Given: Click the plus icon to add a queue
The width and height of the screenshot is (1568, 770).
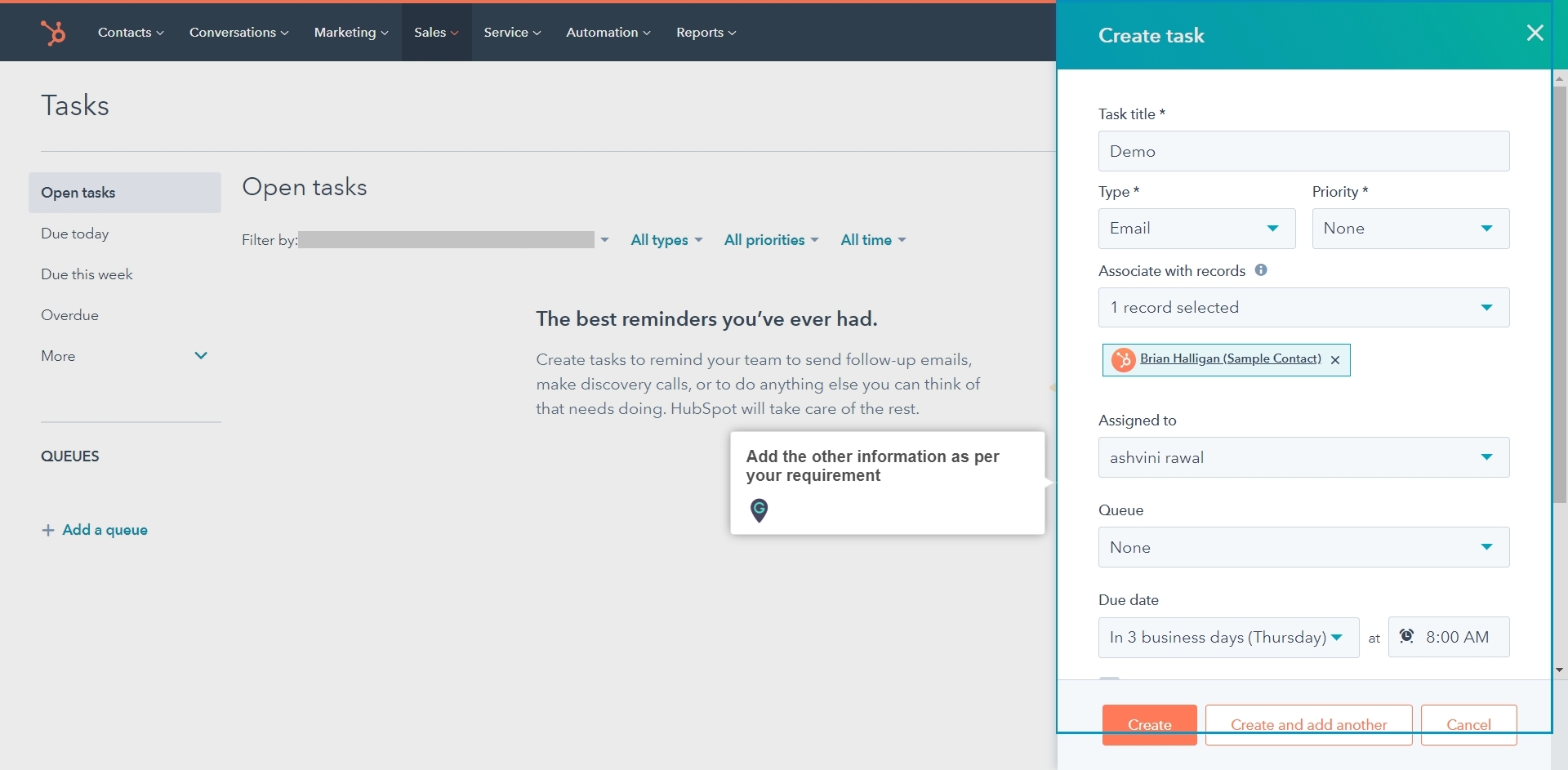Looking at the screenshot, I should point(47,530).
